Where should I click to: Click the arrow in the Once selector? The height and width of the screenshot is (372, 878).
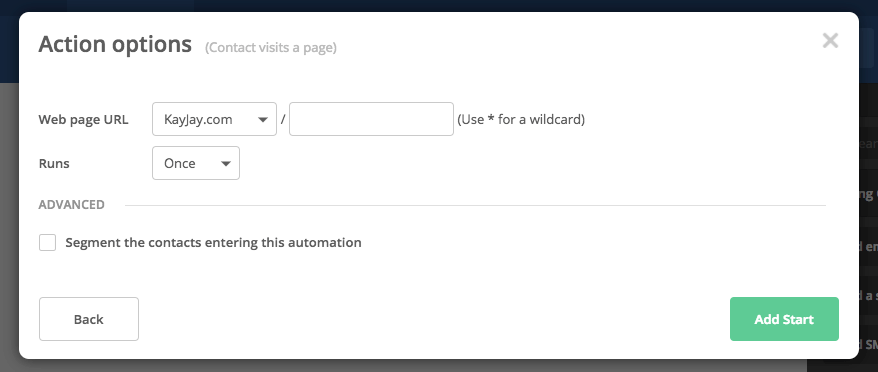point(226,164)
